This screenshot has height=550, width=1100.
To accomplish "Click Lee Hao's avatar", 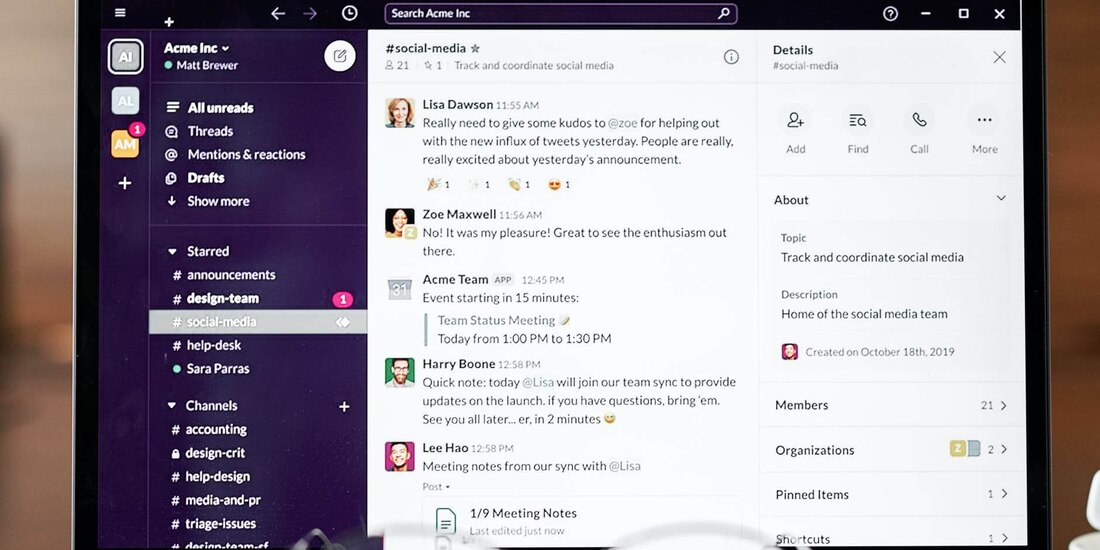I will point(400,456).
